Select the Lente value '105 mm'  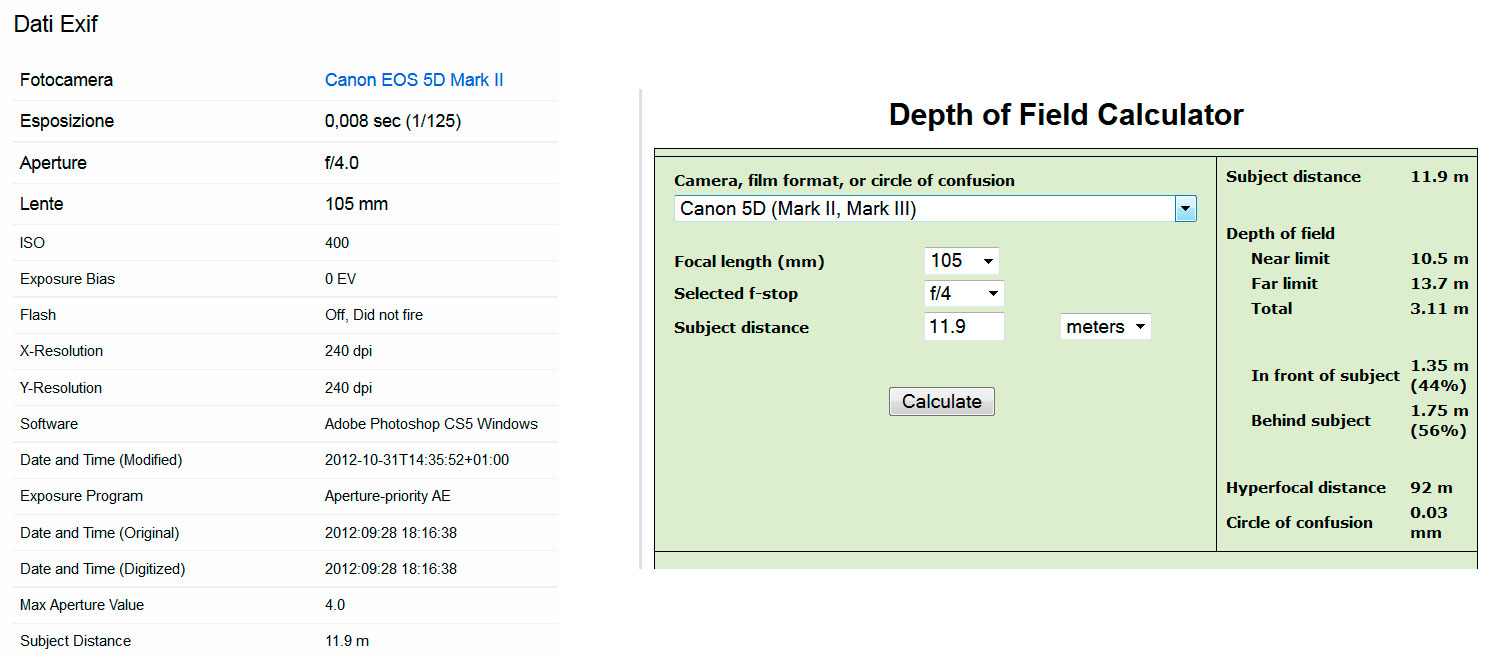click(356, 204)
